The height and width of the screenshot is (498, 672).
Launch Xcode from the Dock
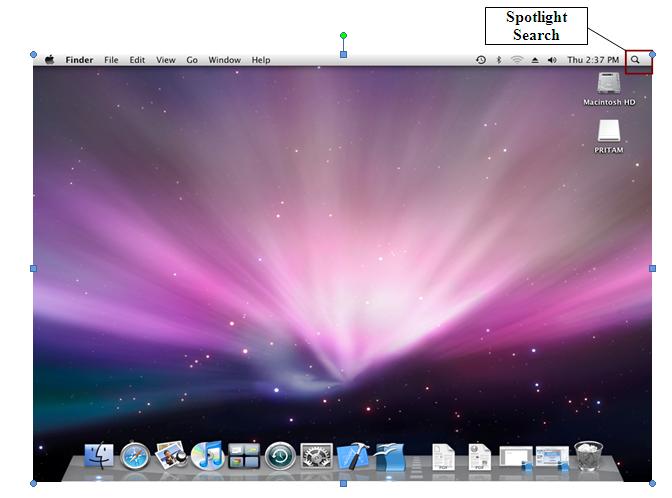(x=353, y=456)
